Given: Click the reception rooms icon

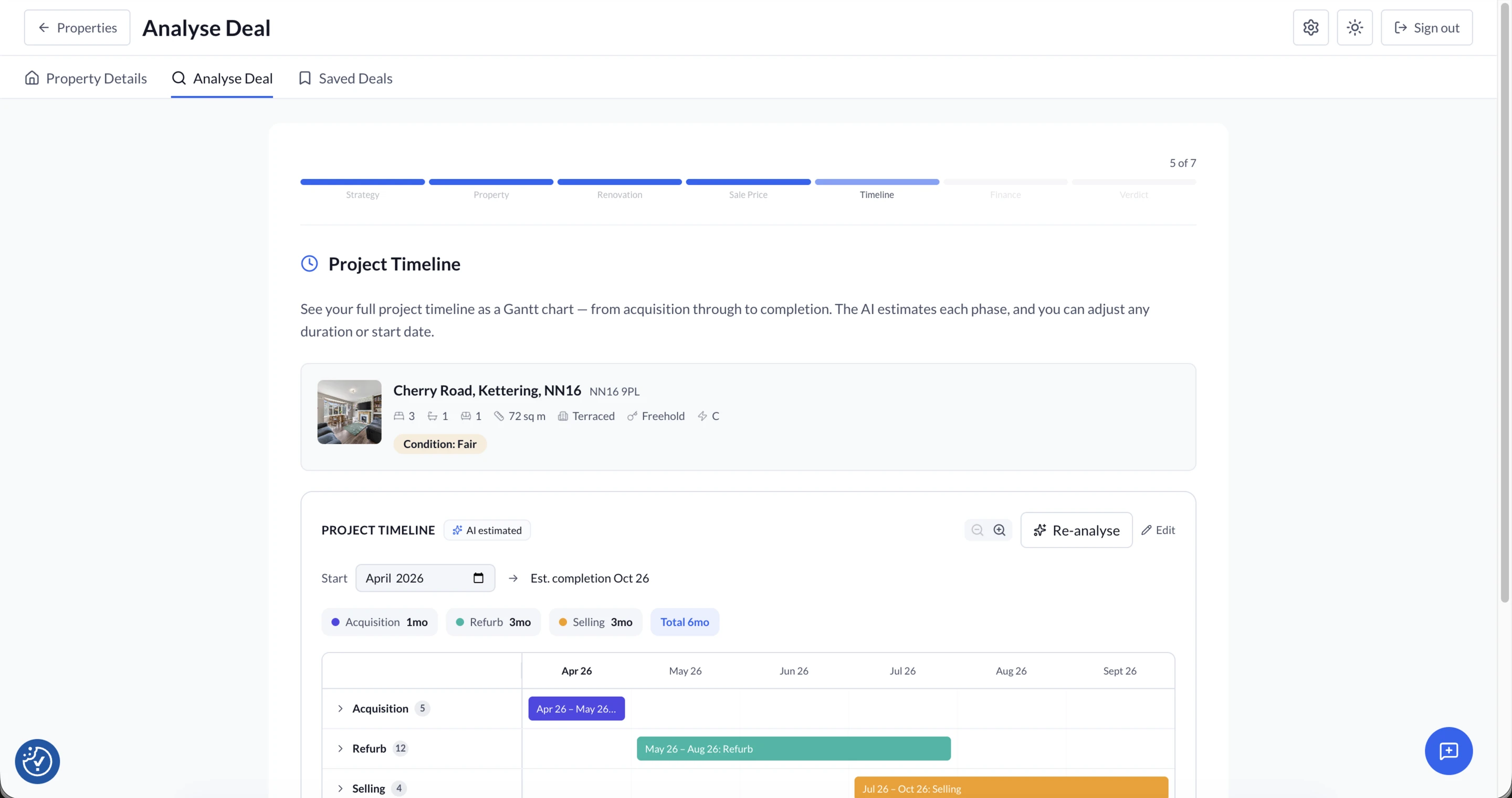Looking at the screenshot, I should [x=466, y=416].
